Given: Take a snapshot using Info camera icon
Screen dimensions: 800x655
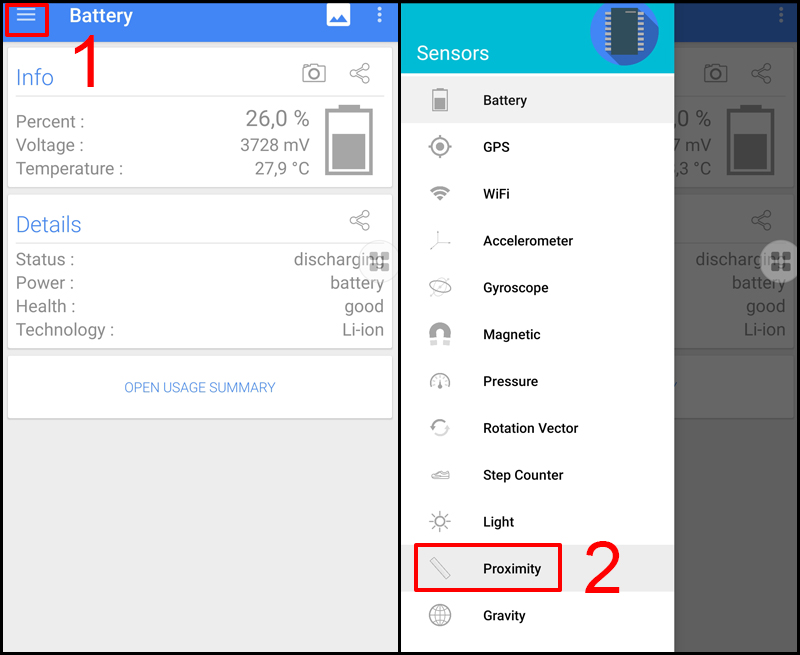Looking at the screenshot, I should pyautogui.click(x=314, y=73).
